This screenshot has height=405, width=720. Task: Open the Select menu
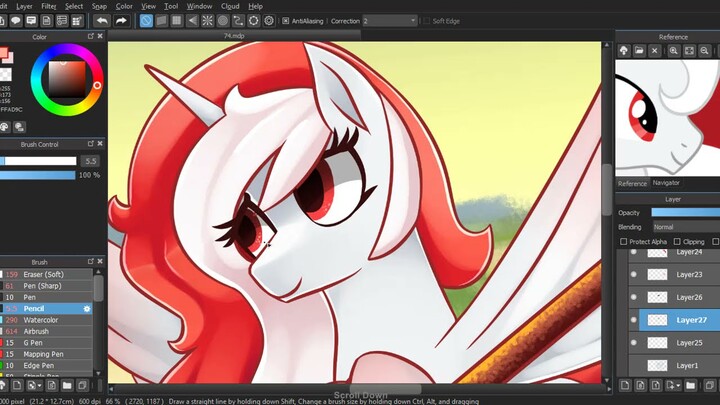click(74, 6)
